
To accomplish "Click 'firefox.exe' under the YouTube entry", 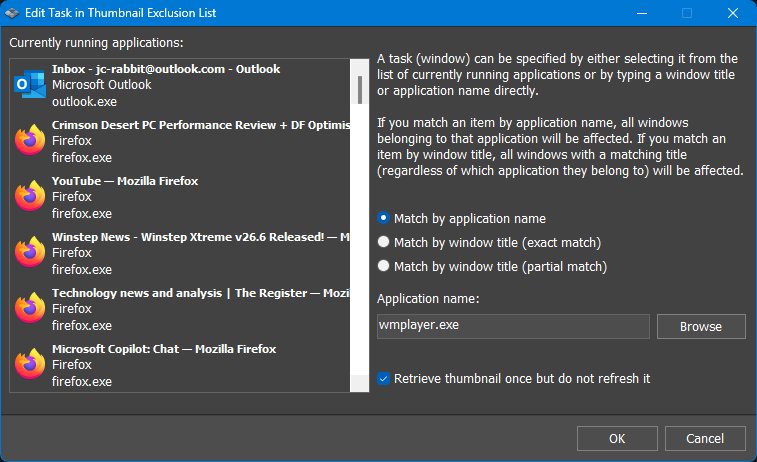I will coord(82,214).
